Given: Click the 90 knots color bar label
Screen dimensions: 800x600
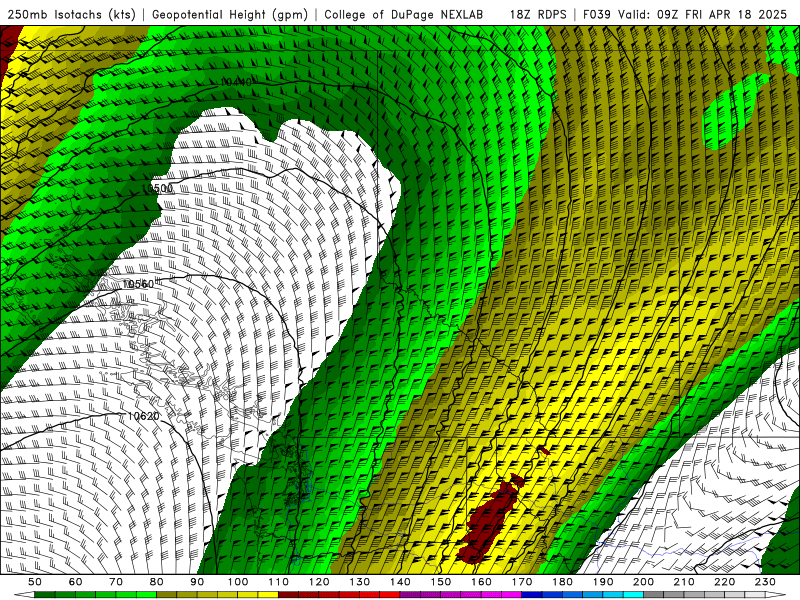Looking at the screenshot, I should 197,582.
